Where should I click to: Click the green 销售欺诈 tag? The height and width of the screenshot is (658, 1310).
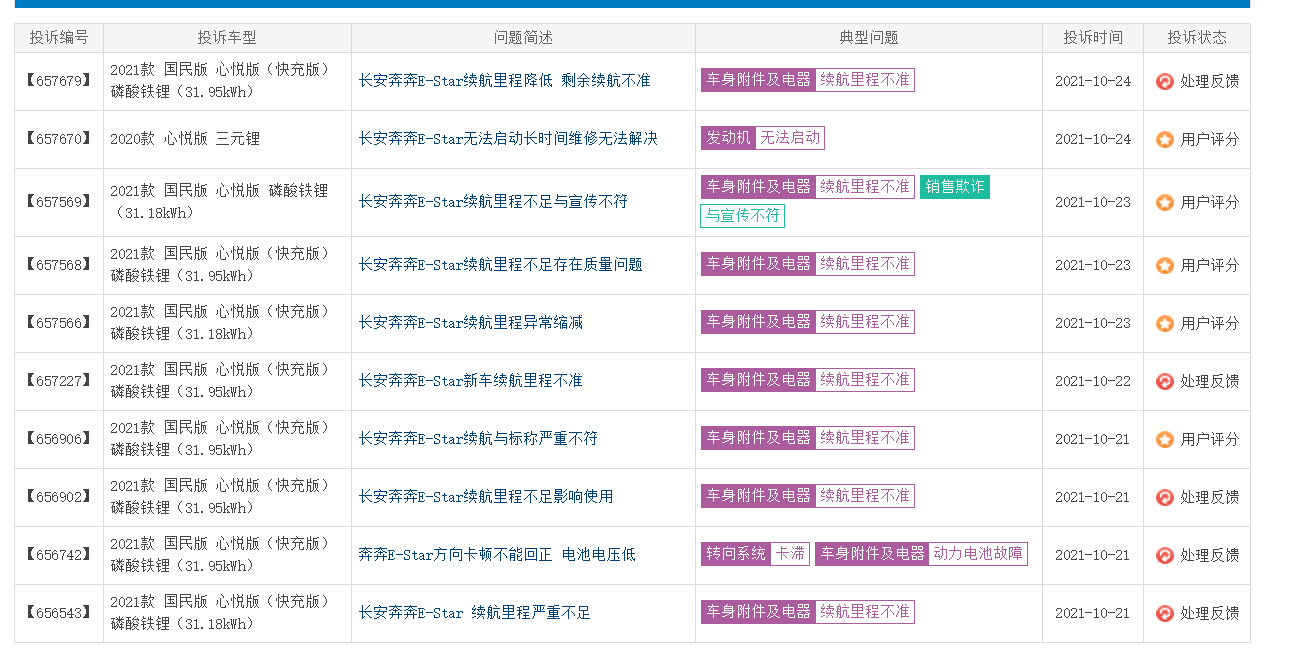coord(955,187)
